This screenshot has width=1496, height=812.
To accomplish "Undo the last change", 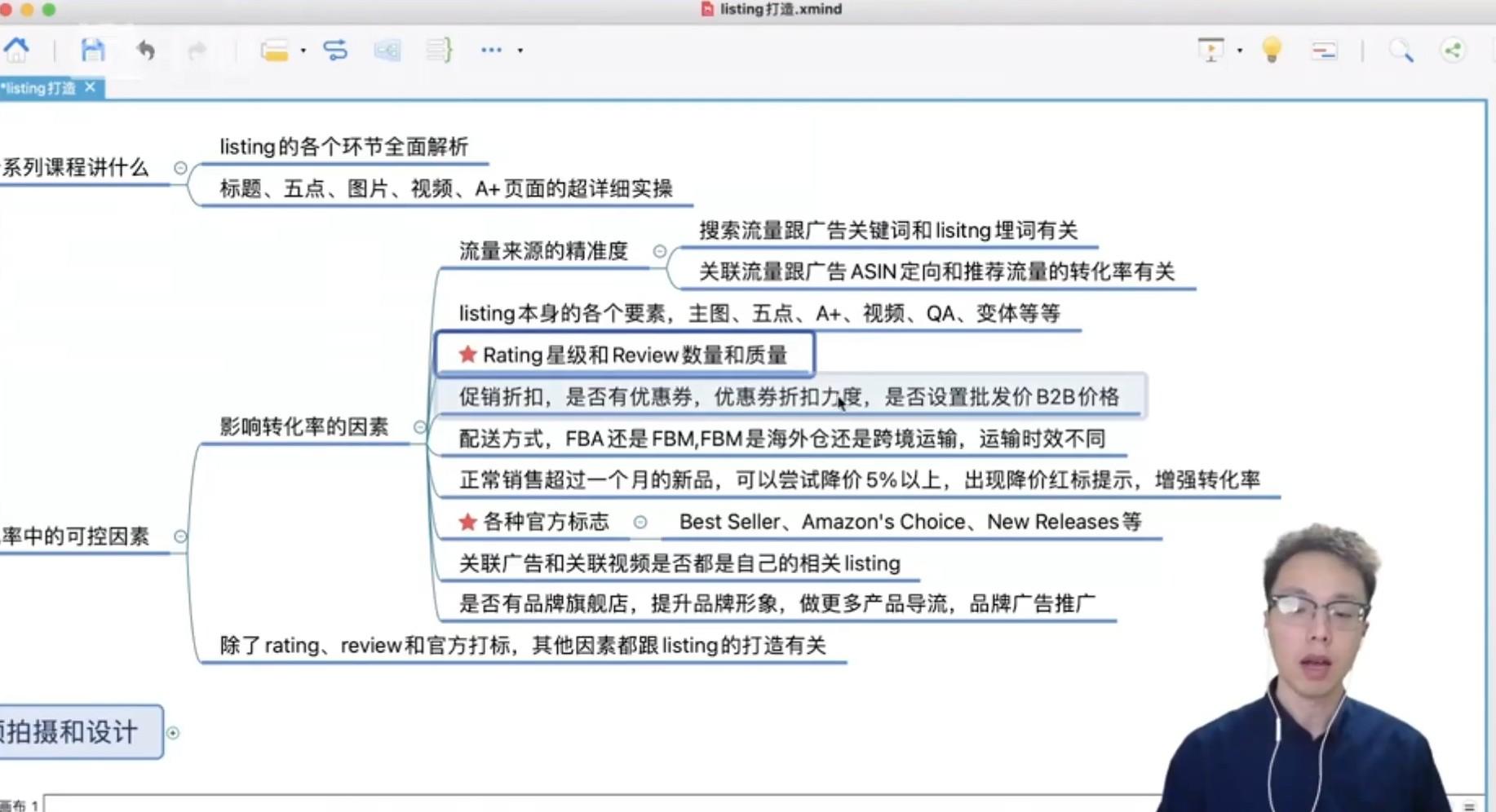I will tap(146, 50).
